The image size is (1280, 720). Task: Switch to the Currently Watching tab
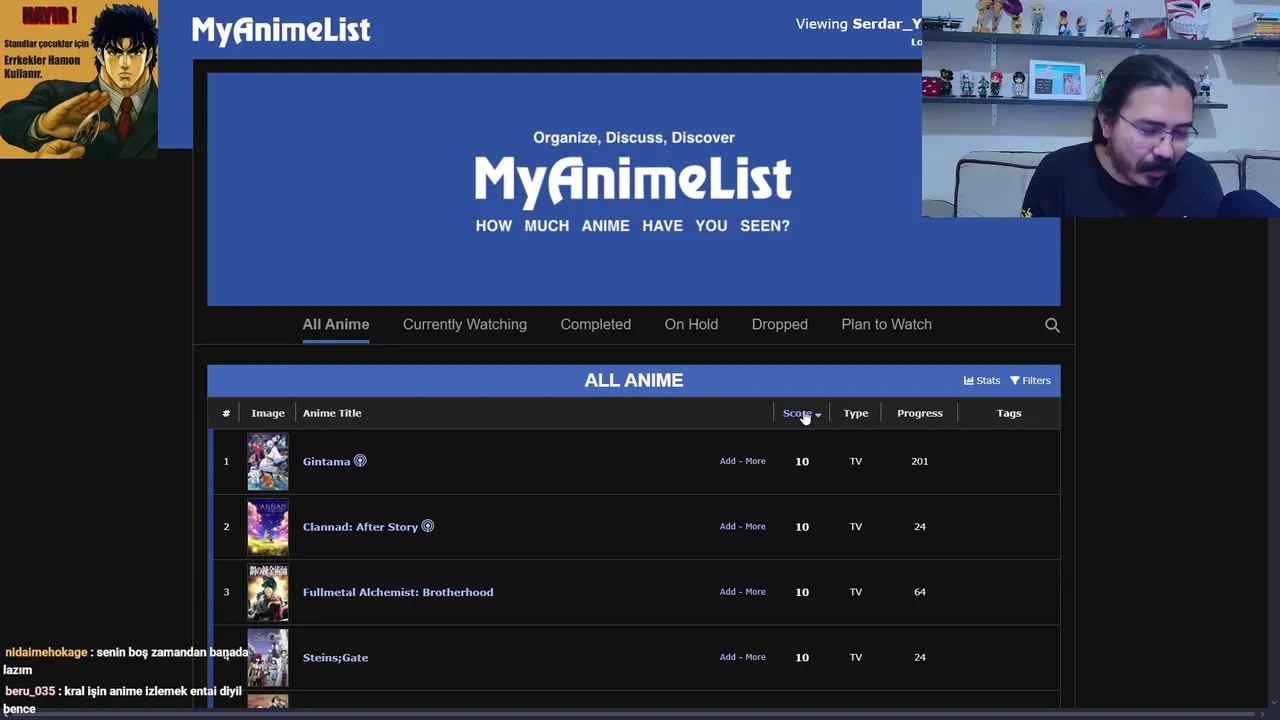click(465, 324)
